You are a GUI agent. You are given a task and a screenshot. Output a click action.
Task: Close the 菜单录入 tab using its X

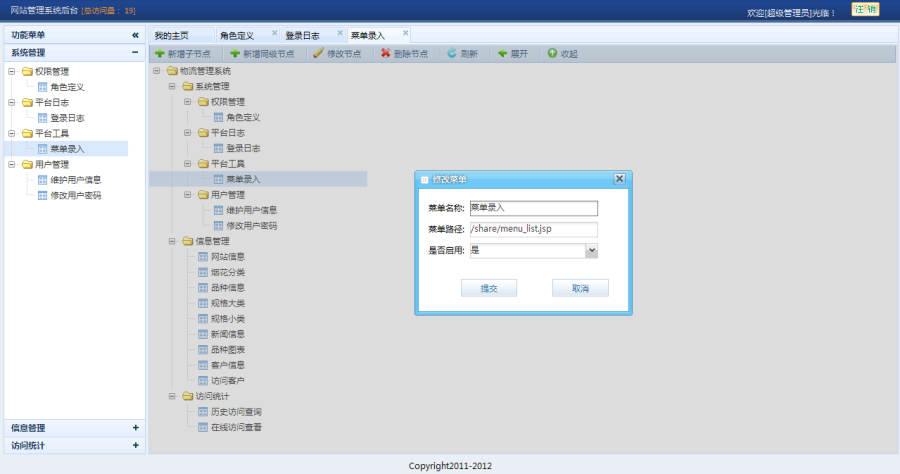tap(405, 33)
